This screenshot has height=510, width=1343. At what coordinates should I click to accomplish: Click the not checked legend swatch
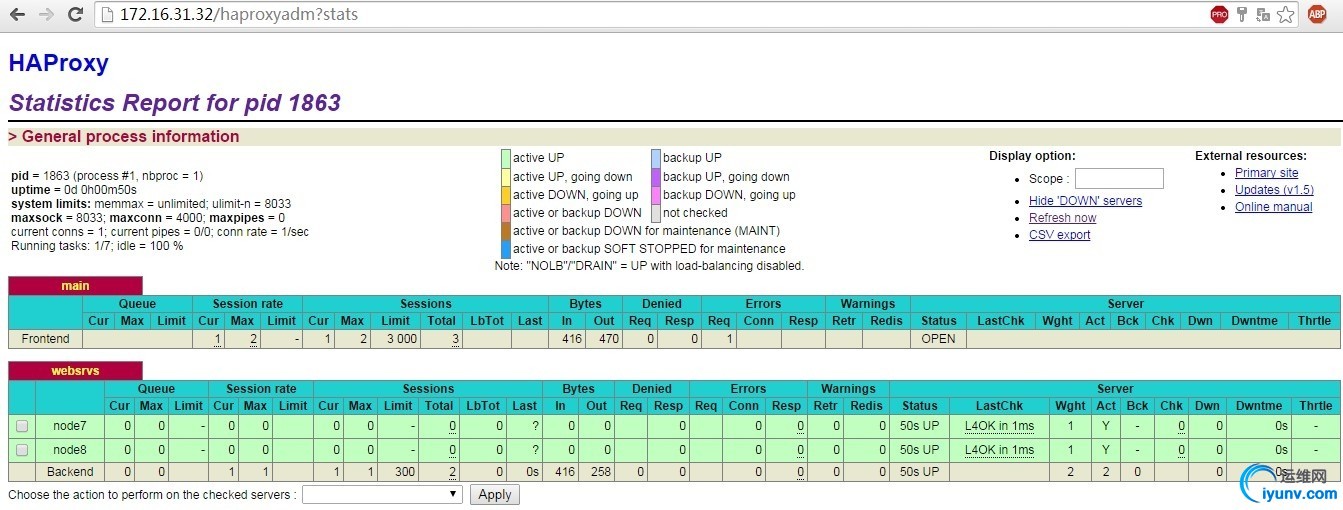coord(655,213)
